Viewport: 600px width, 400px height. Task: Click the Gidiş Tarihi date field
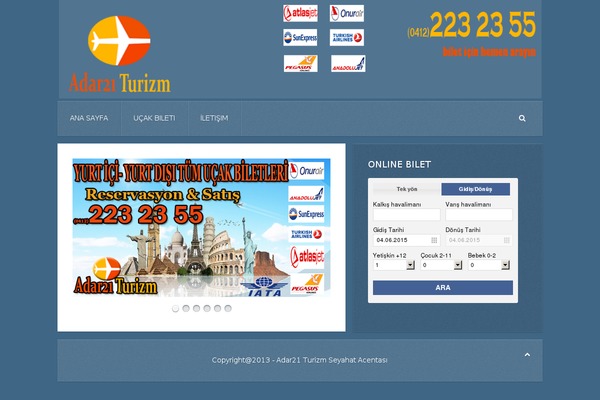(406, 240)
